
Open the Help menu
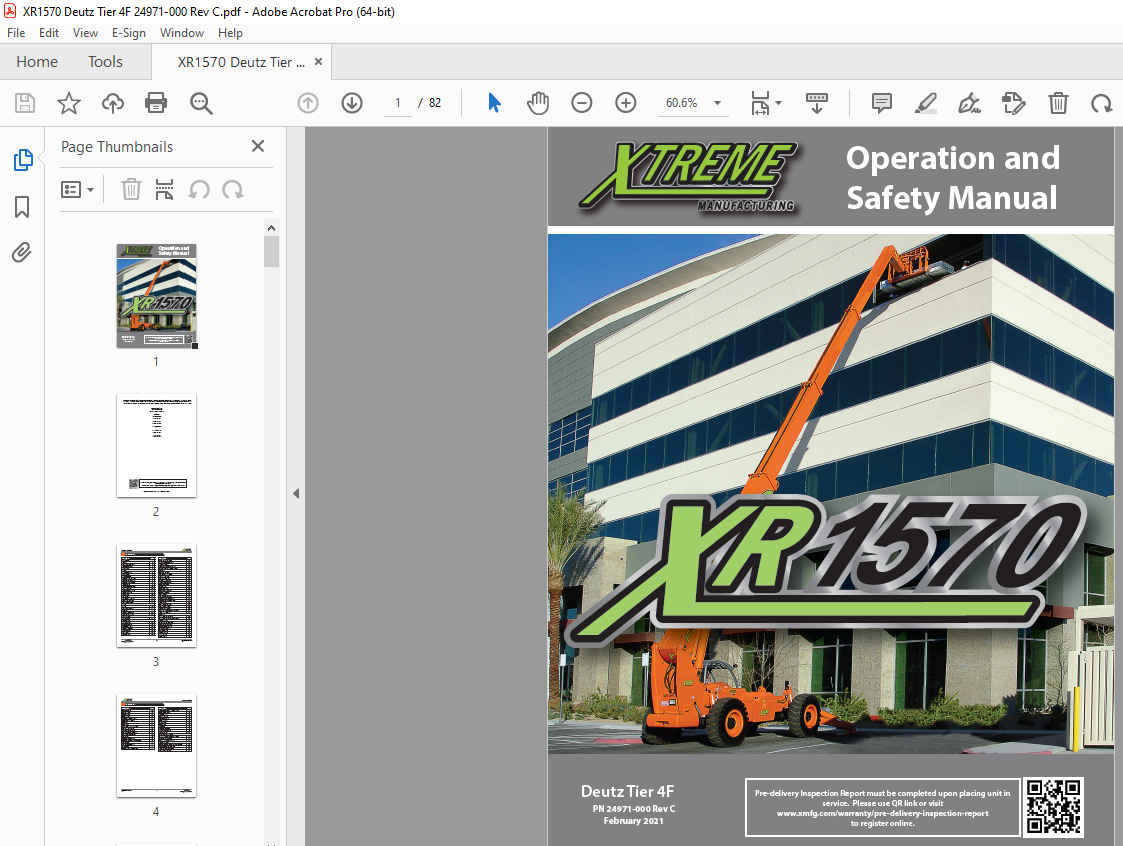231,33
